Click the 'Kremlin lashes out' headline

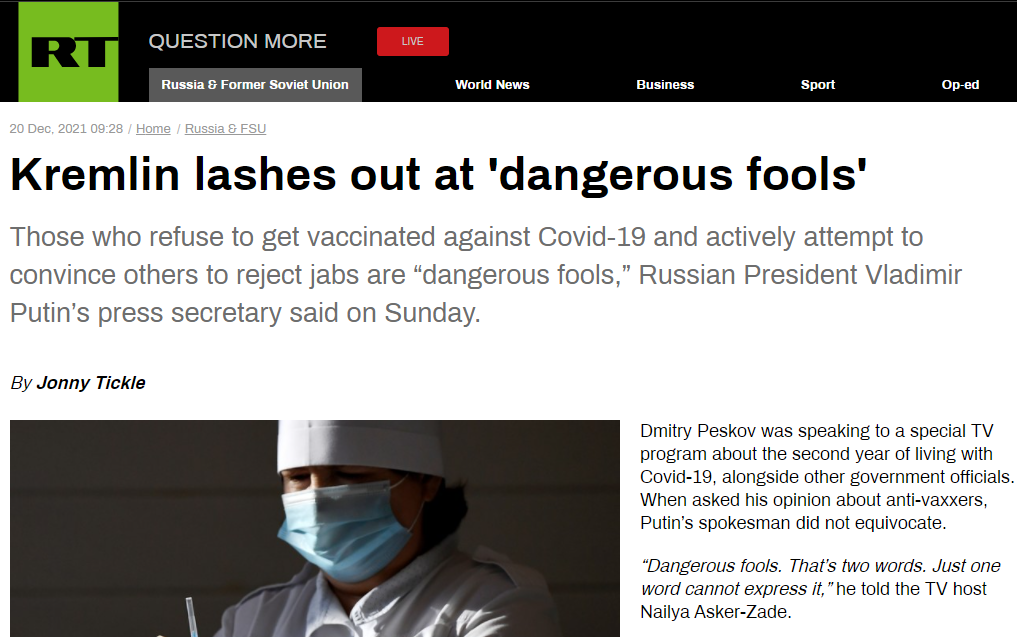point(438,174)
